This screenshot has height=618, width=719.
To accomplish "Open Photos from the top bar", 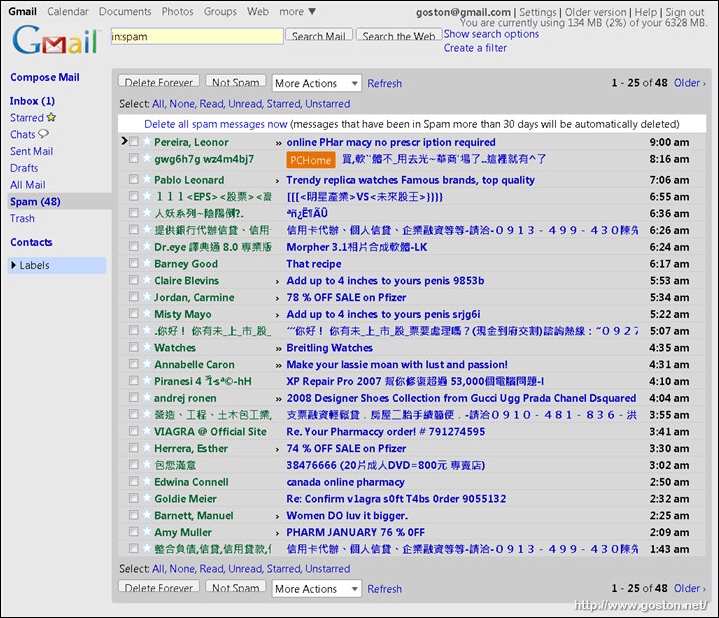I will 177,11.
